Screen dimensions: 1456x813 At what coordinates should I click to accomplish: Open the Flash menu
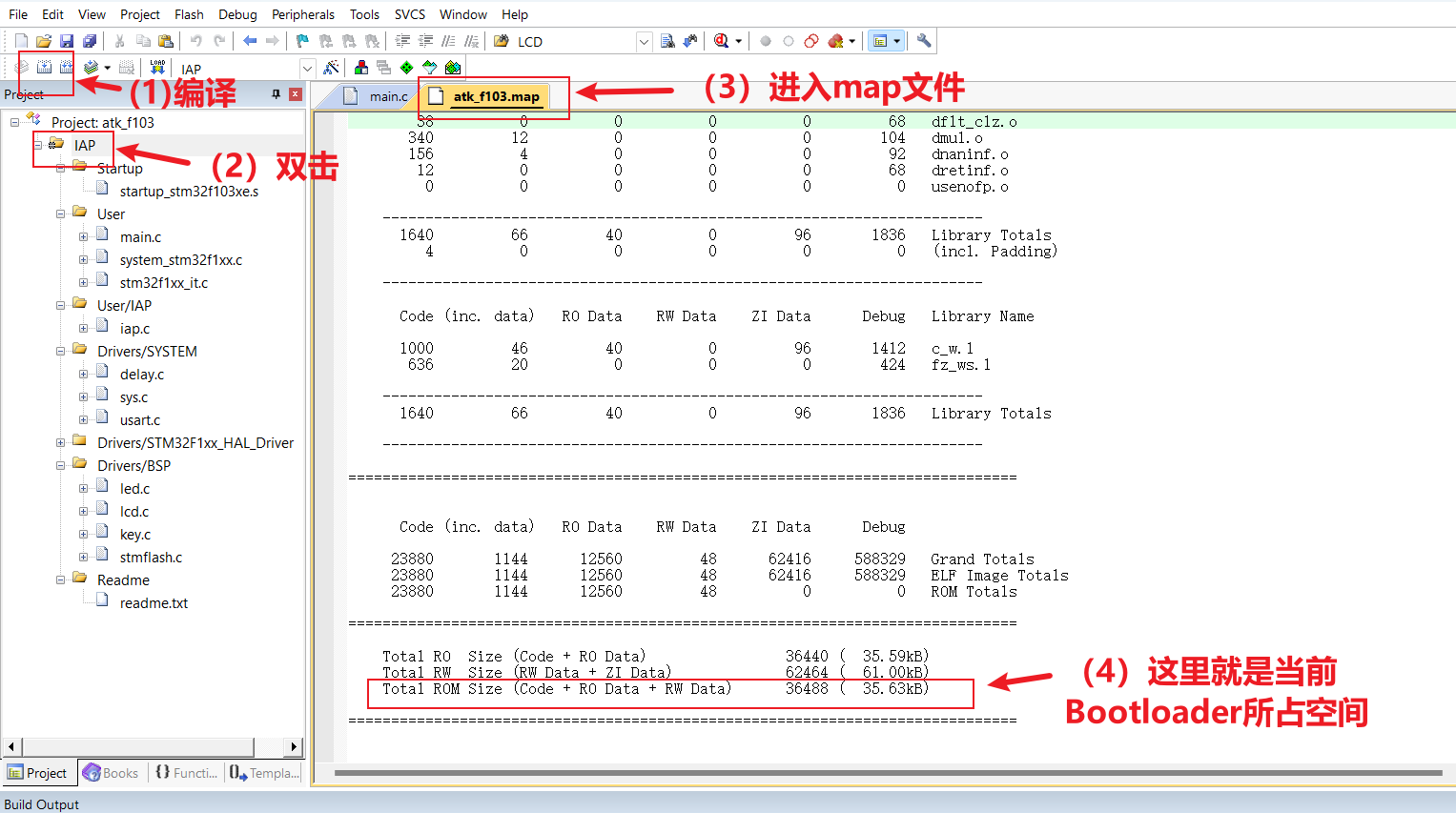(x=189, y=14)
